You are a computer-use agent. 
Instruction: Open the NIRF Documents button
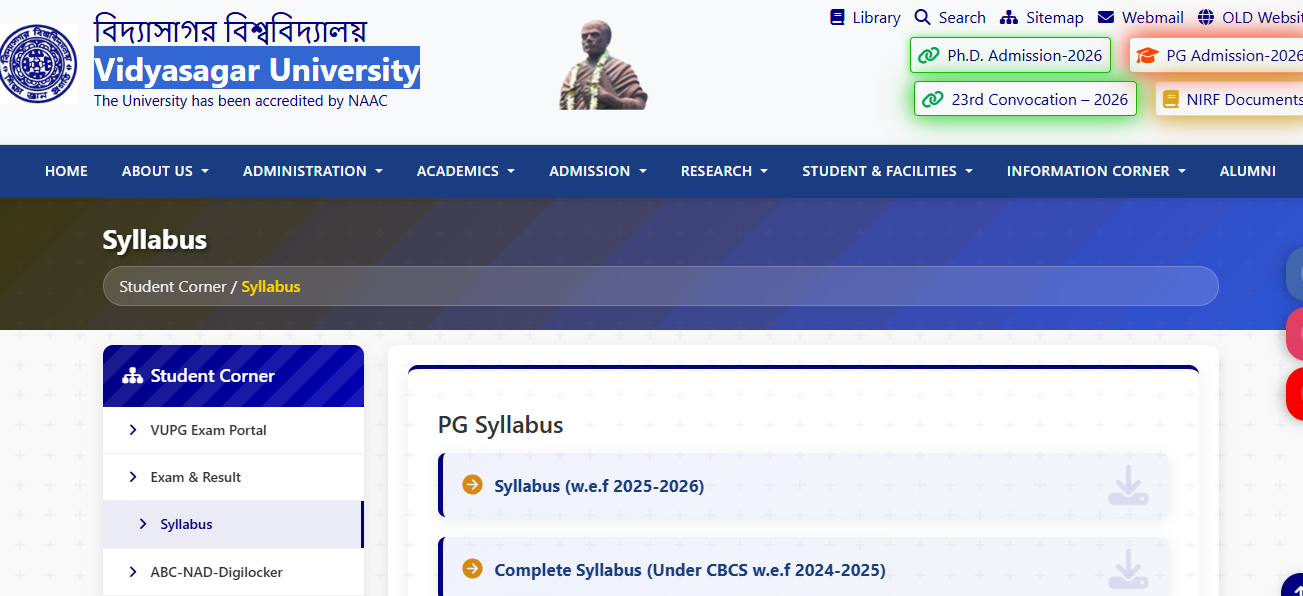pyautogui.click(x=1230, y=99)
